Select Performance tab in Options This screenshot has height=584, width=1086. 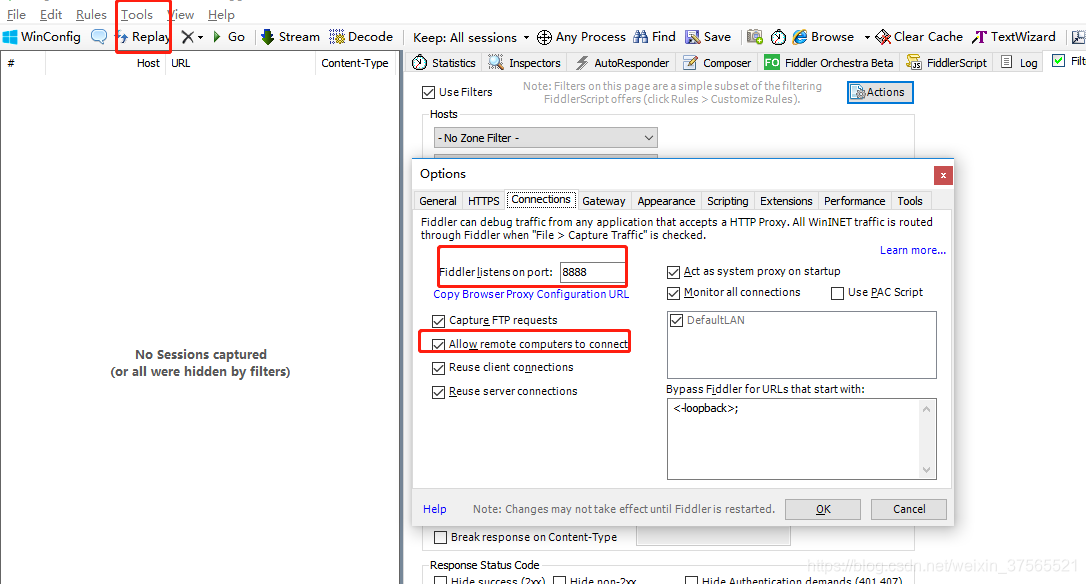(x=854, y=201)
